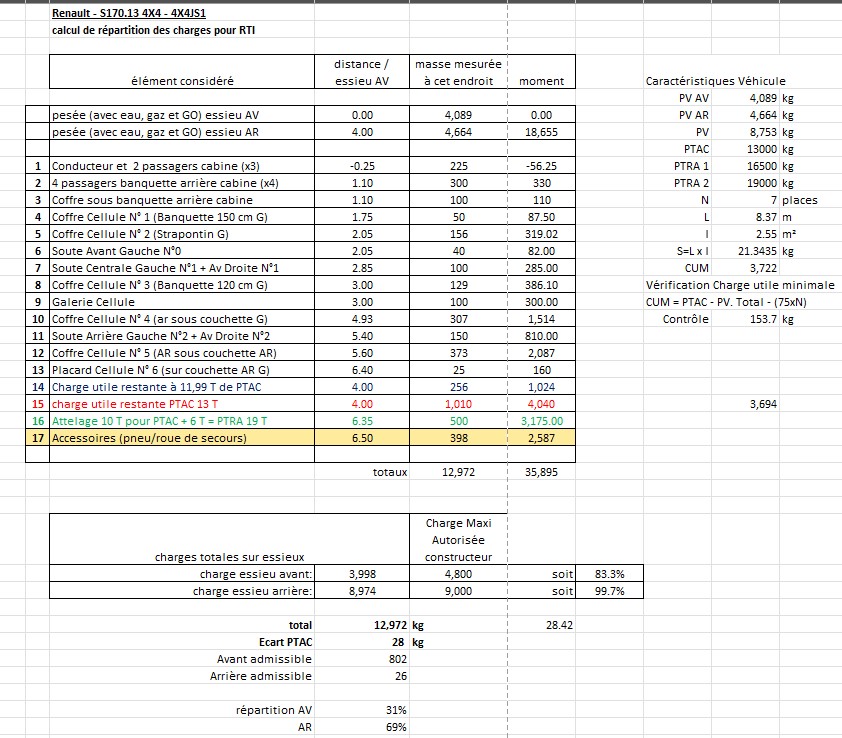Image resolution: width=842 pixels, height=738 pixels.
Task: Select the front axle percentage 83.3%
Action: (x=609, y=574)
